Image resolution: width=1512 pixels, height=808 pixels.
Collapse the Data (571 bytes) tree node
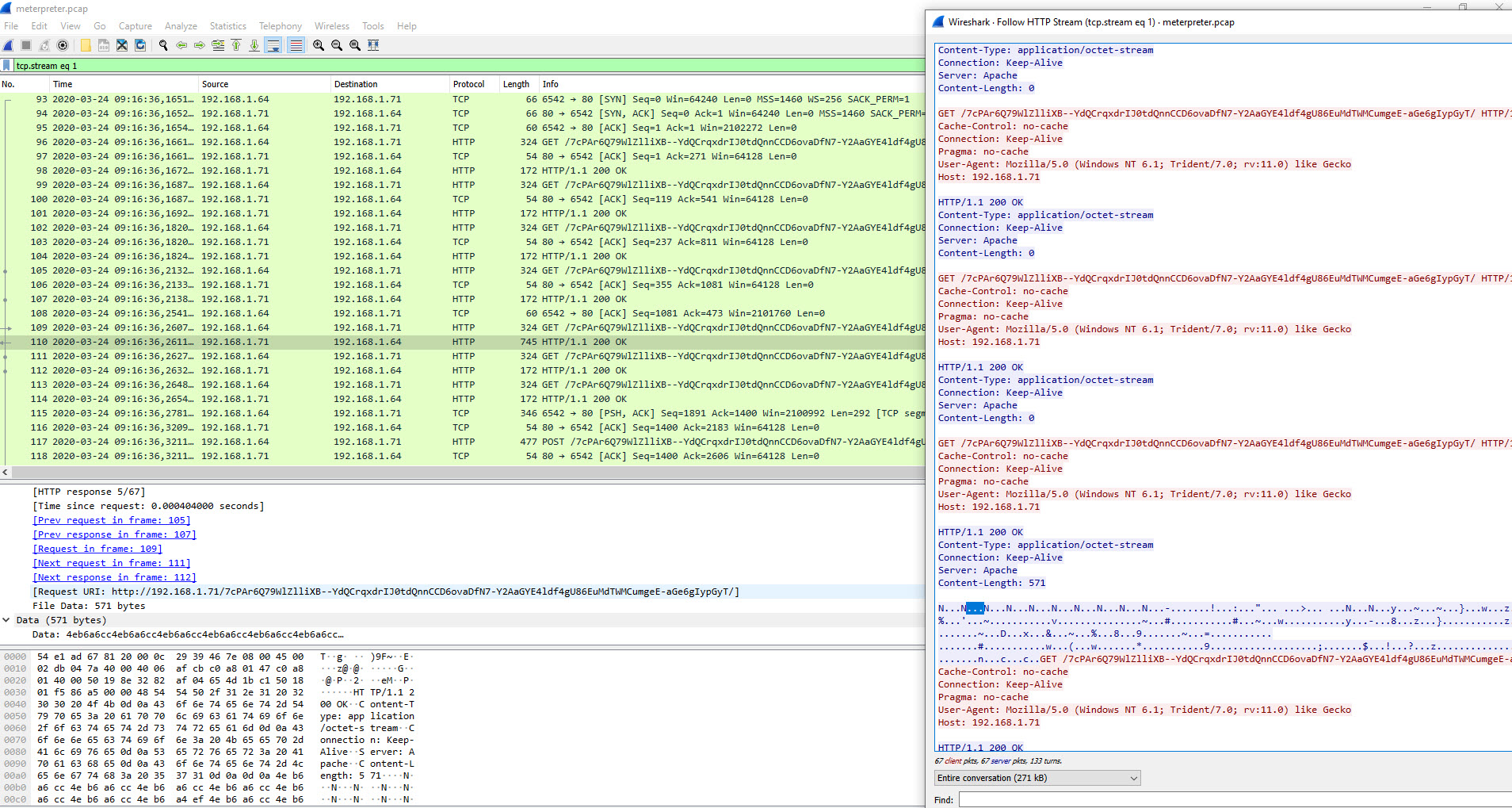(6, 620)
